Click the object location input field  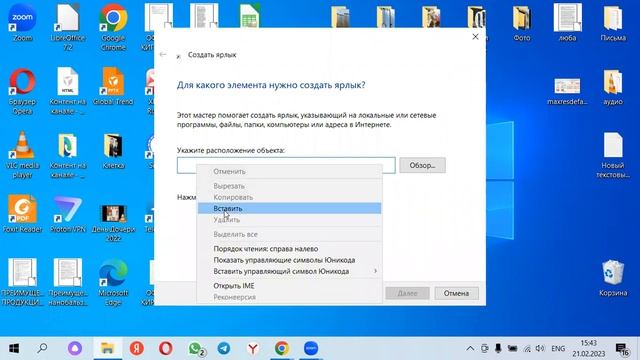[286, 165]
